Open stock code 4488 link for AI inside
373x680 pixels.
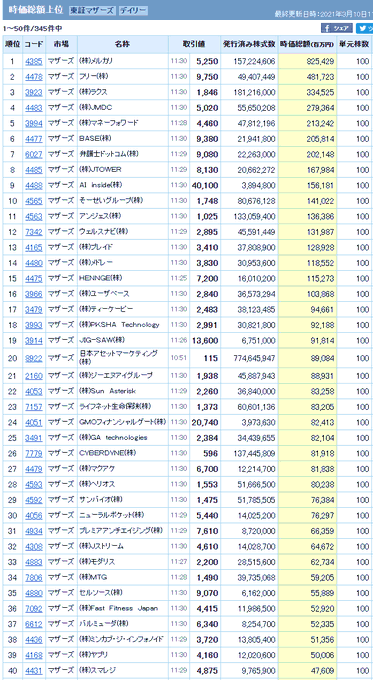click(x=33, y=186)
